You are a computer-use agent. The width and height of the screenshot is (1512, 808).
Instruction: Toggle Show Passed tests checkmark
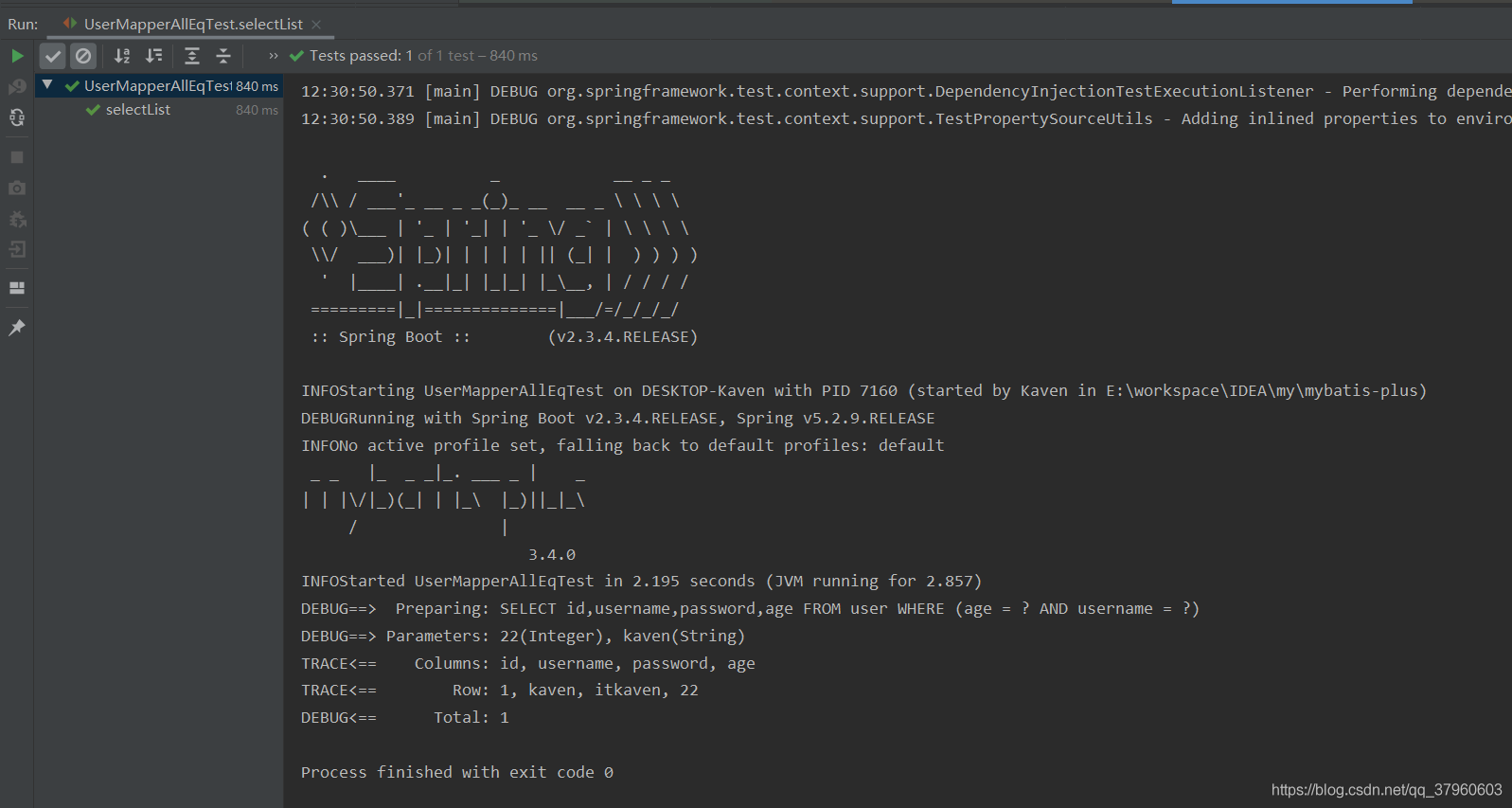53,56
